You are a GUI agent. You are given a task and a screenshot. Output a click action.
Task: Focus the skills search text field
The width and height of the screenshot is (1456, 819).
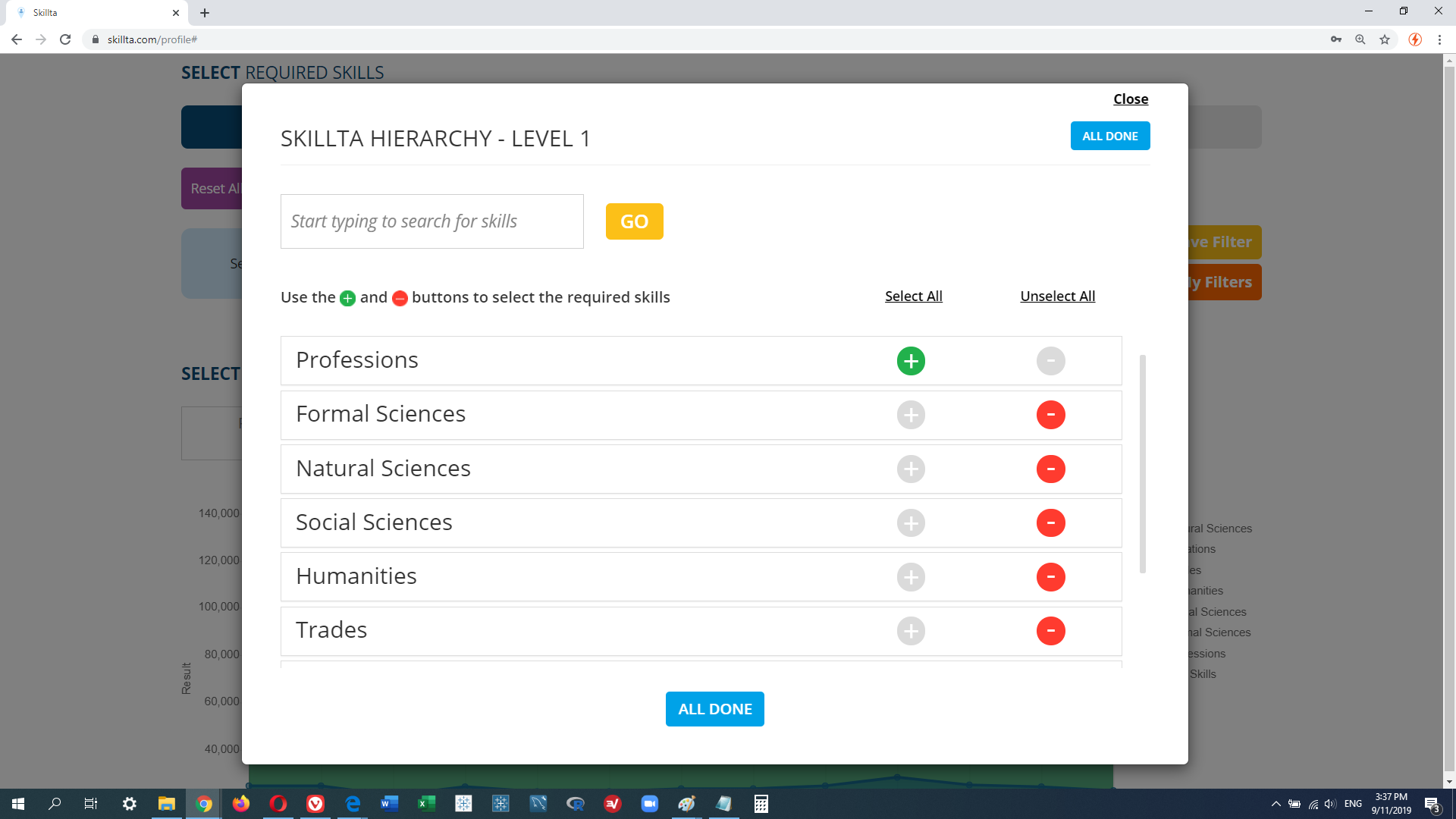coord(431,221)
